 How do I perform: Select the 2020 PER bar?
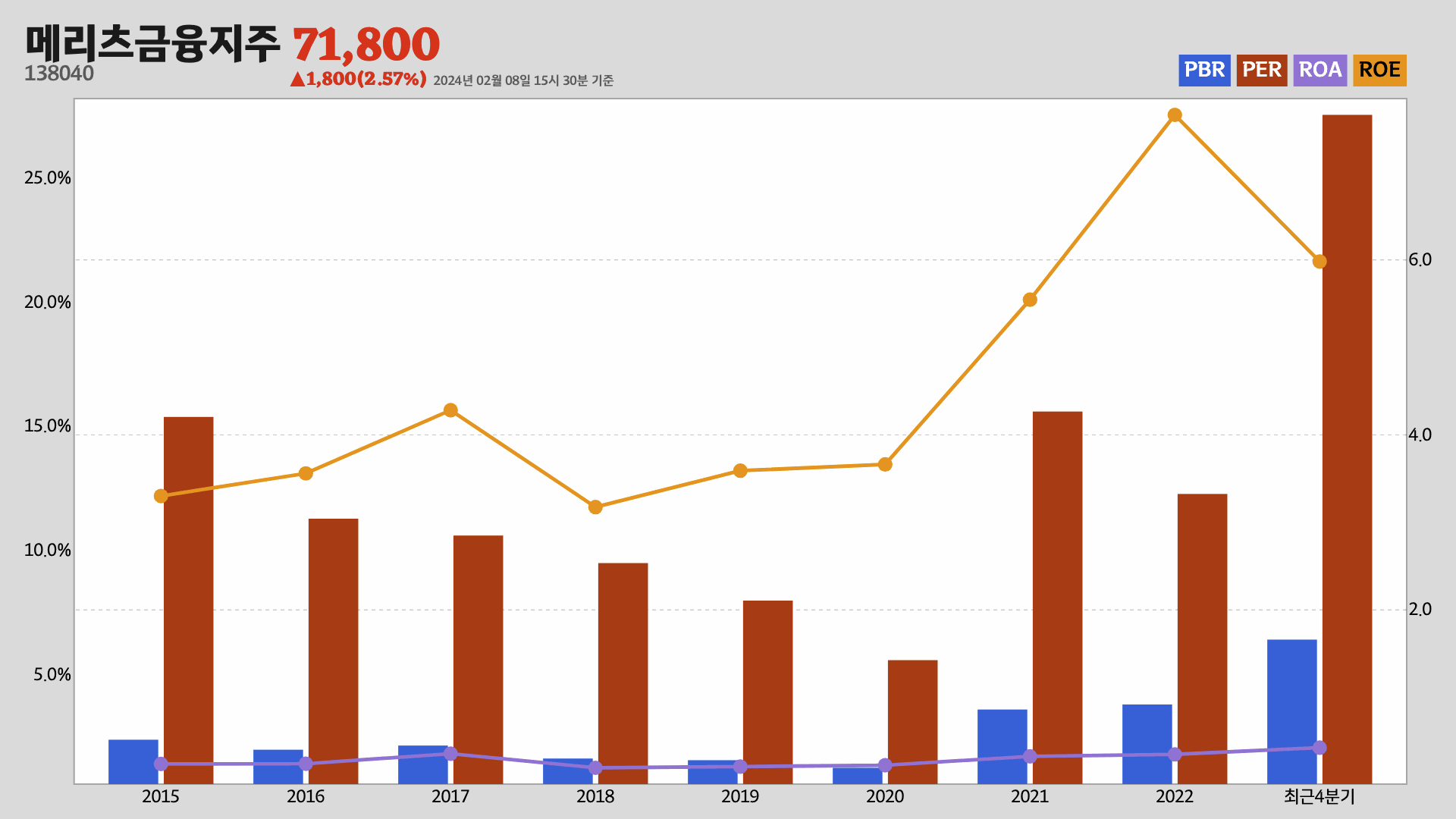pos(913,721)
